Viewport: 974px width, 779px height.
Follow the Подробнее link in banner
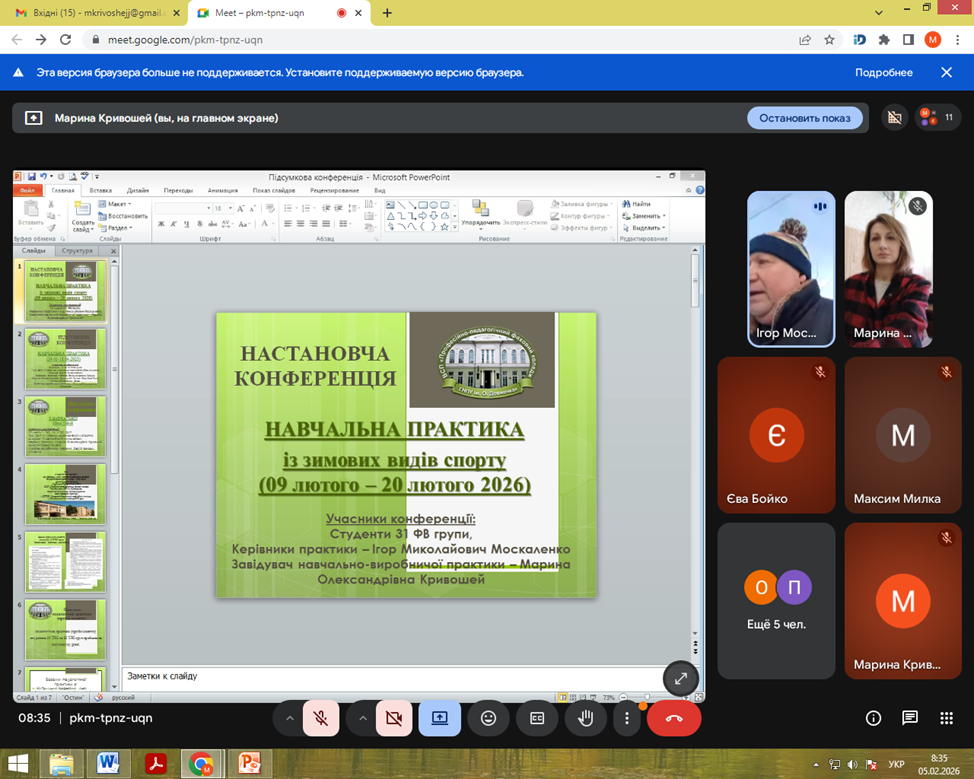[883, 73]
